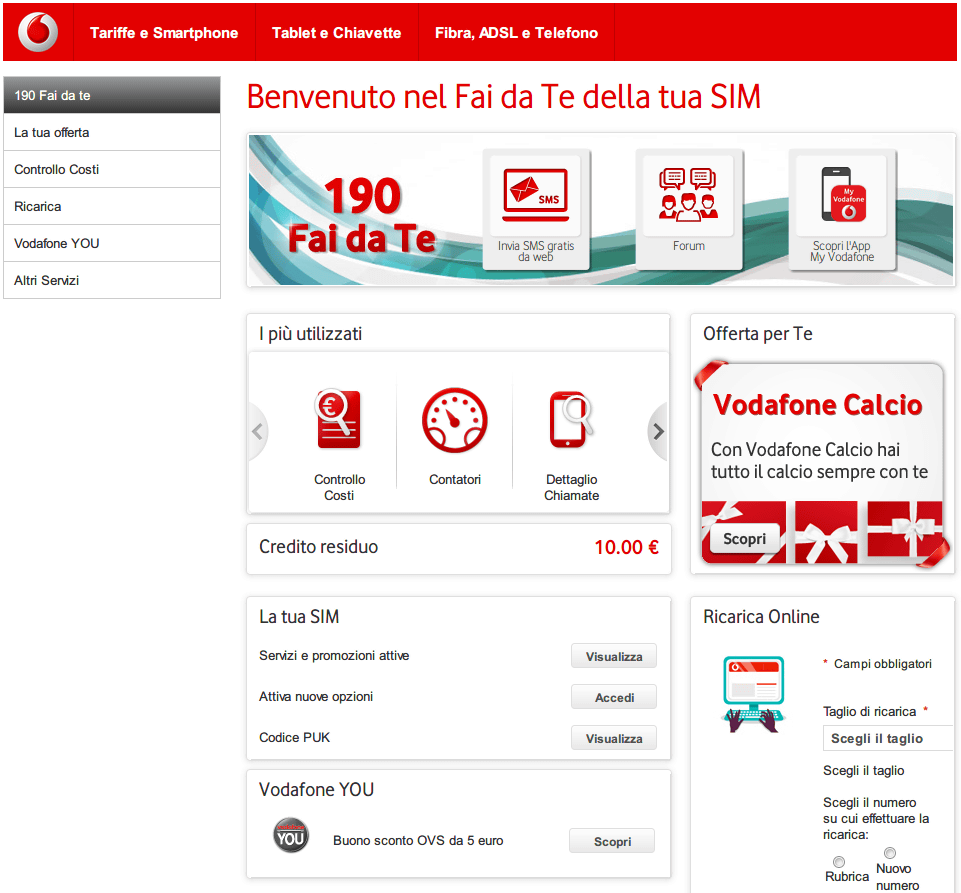Click the Vodafone Calcio offer banner title
961x893 pixels.
[x=818, y=405]
